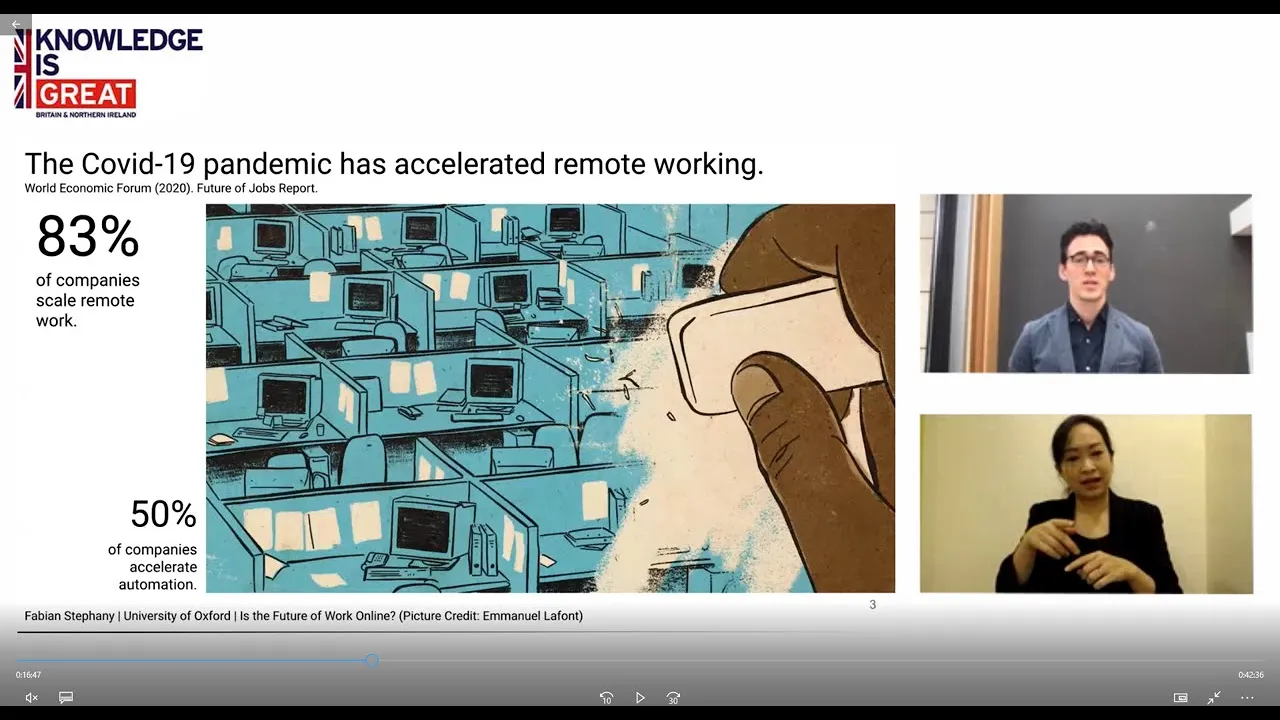Screen dimensions: 1280x720
Task: Click the back arrow at top left
Action: [x=16, y=24]
